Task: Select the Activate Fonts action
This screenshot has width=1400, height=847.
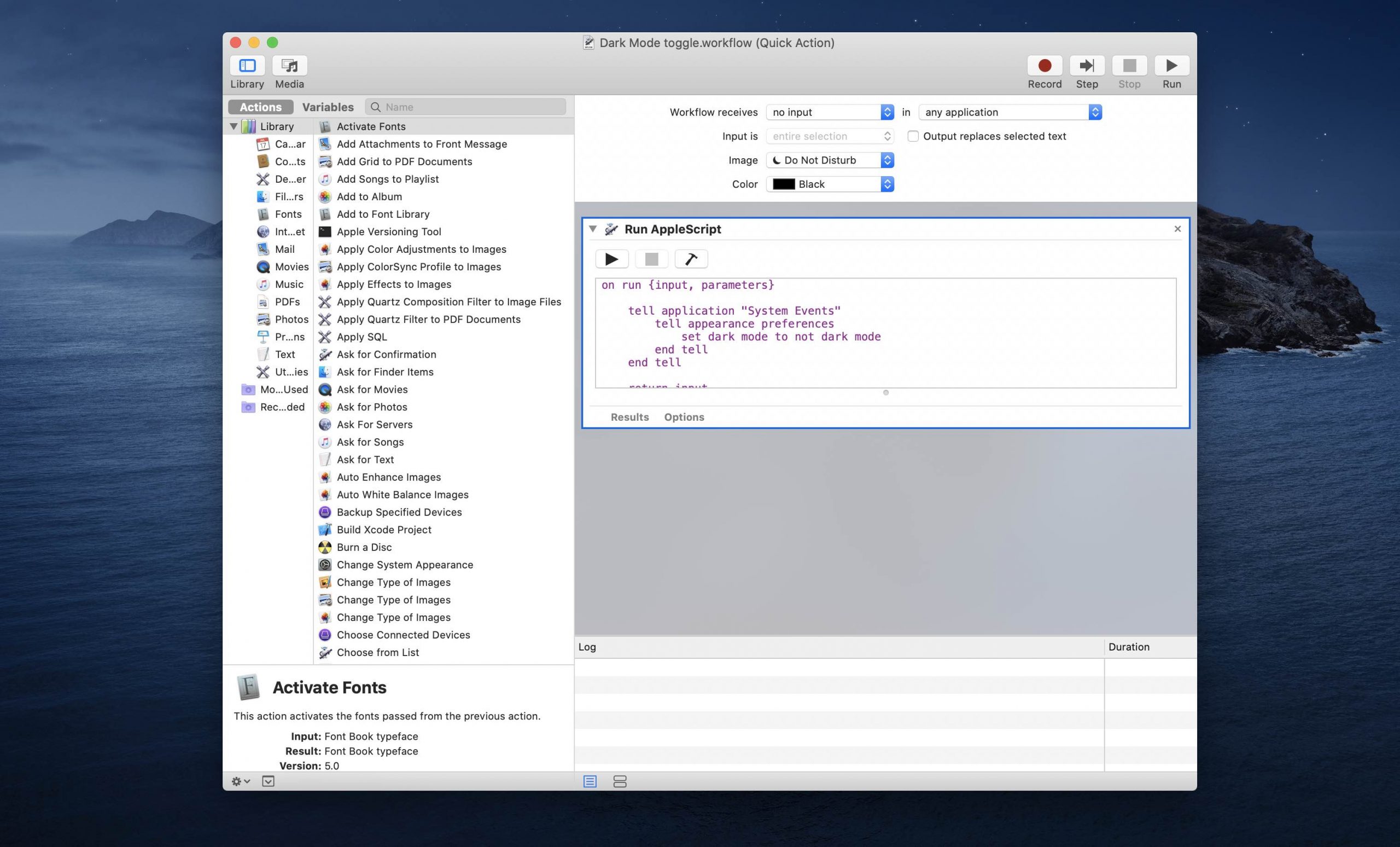Action: 444,126
